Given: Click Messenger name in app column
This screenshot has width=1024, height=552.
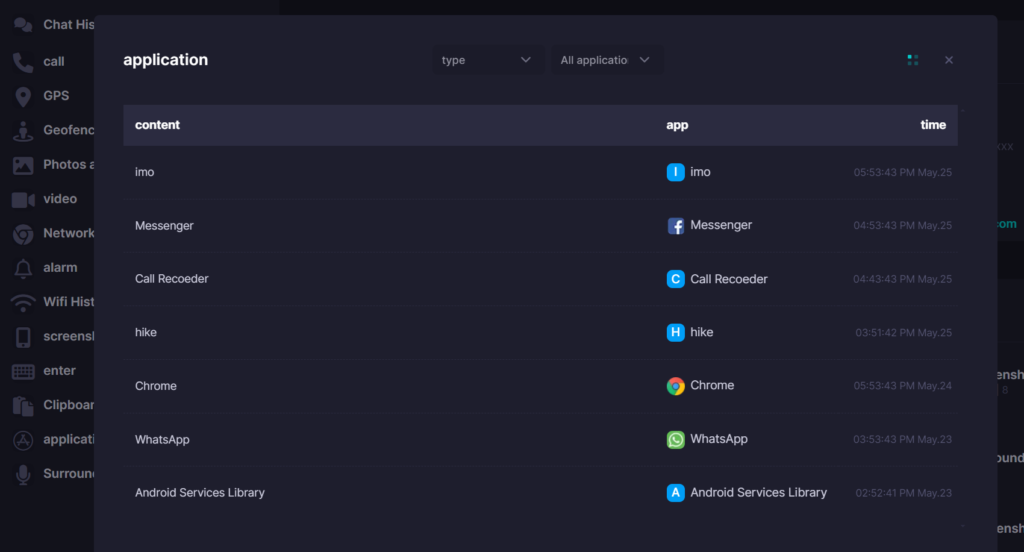Looking at the screenshot, I should (721, 225).
